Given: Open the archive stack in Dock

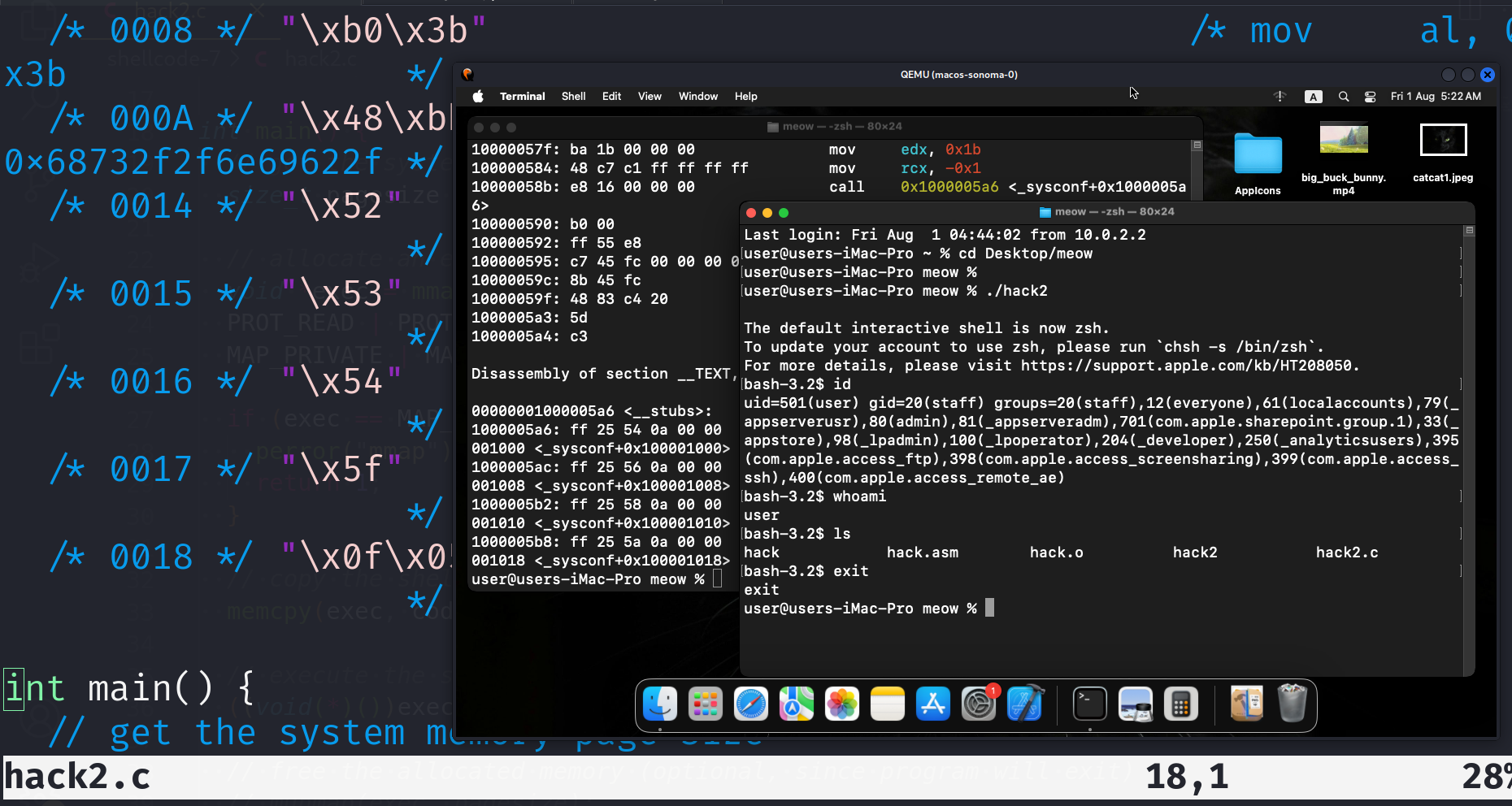Looking at the screenshot, I should tap(1246, 704).
